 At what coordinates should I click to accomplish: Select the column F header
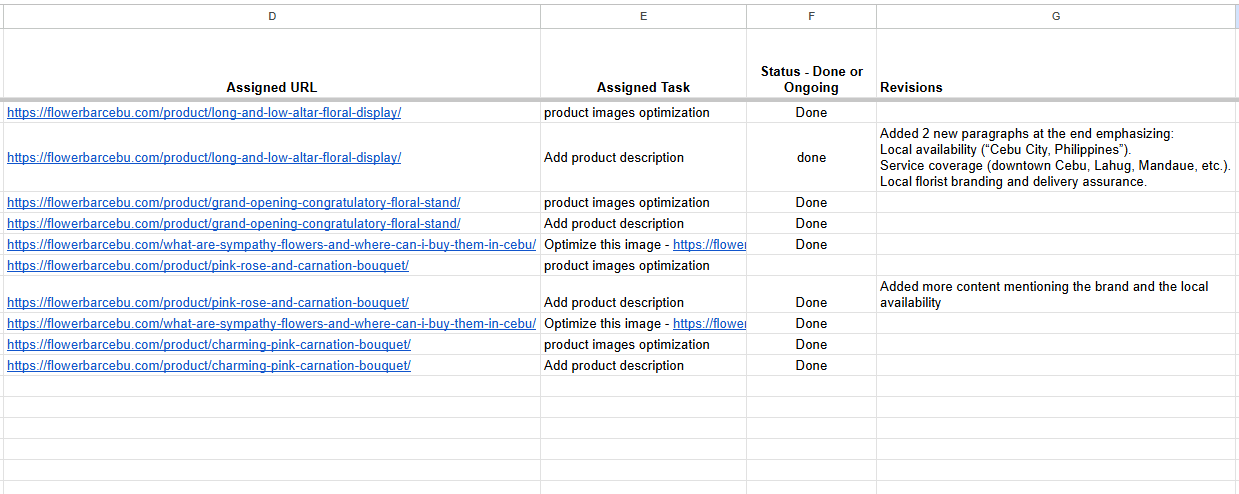811,16
